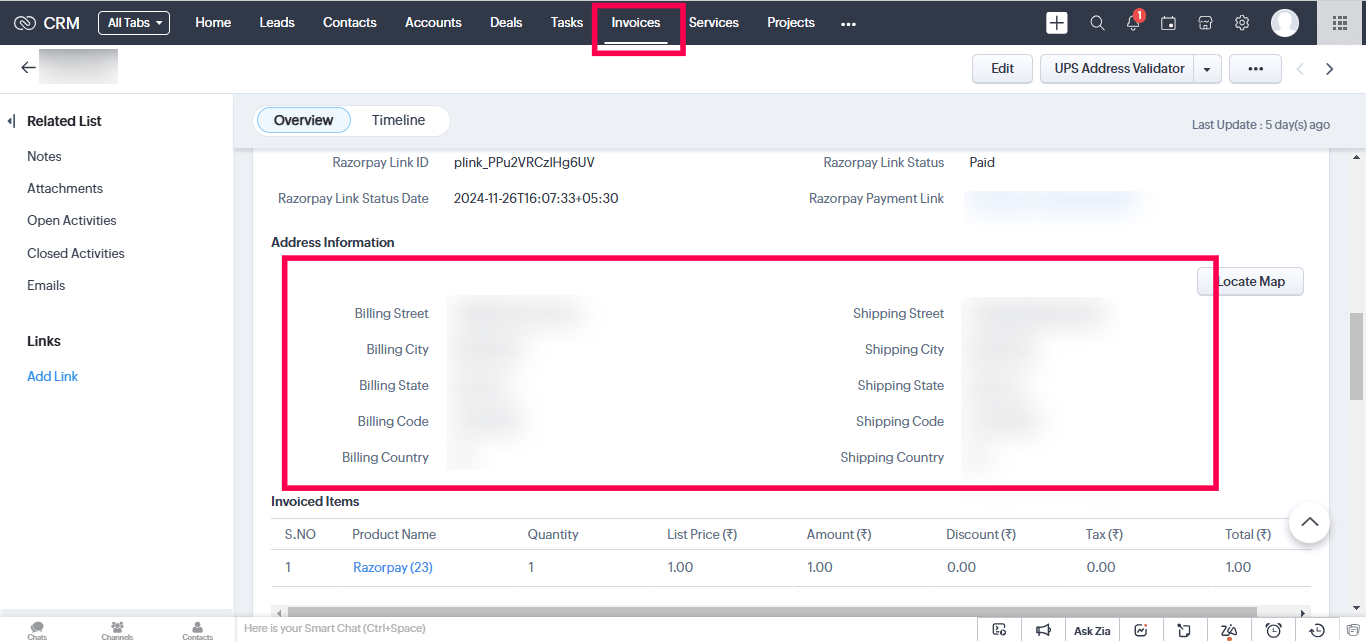Click the Zoho CRM logo icon
The height and width of the screenshot is (641, 1366).
pos(25,23)
